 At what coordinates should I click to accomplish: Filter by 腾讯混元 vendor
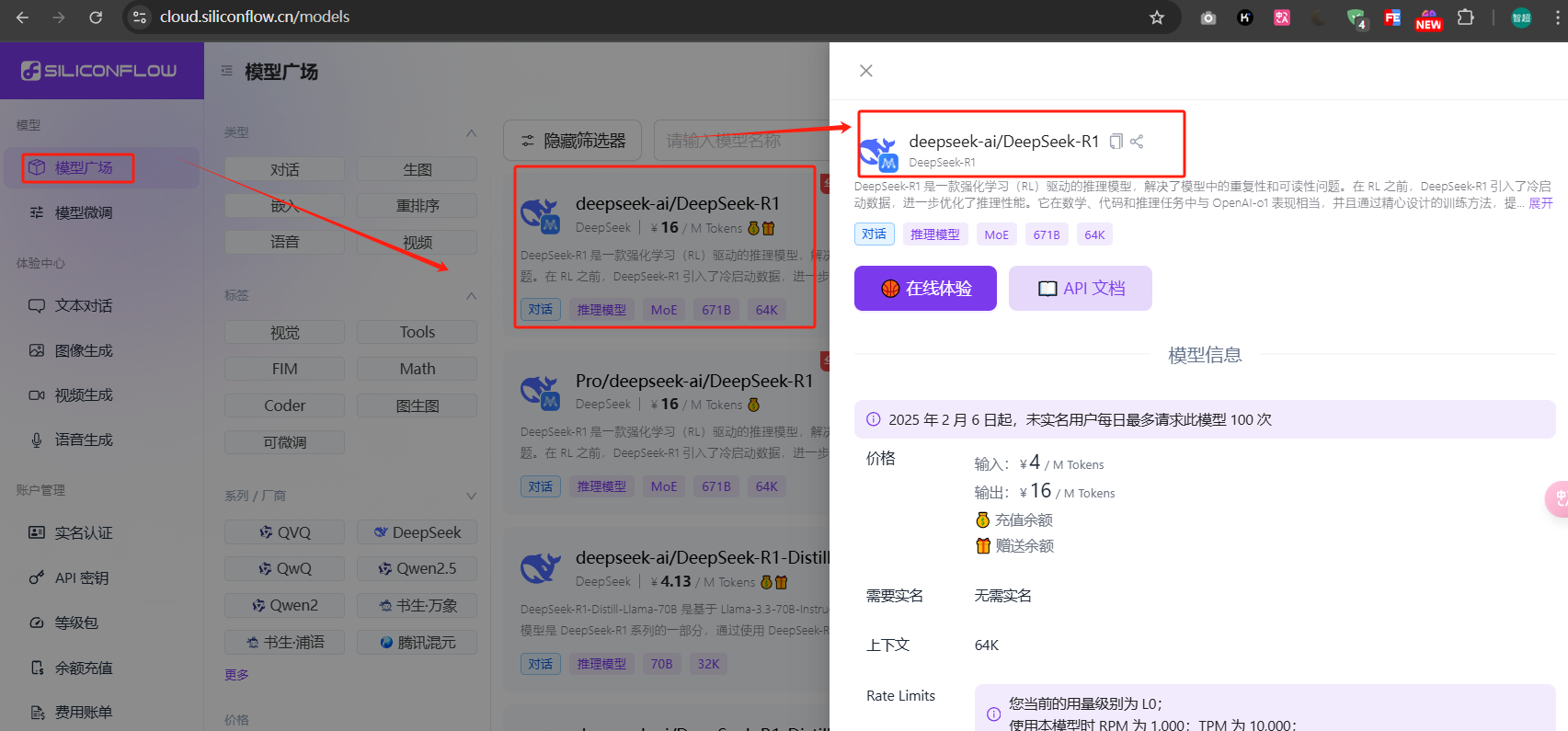417,642
